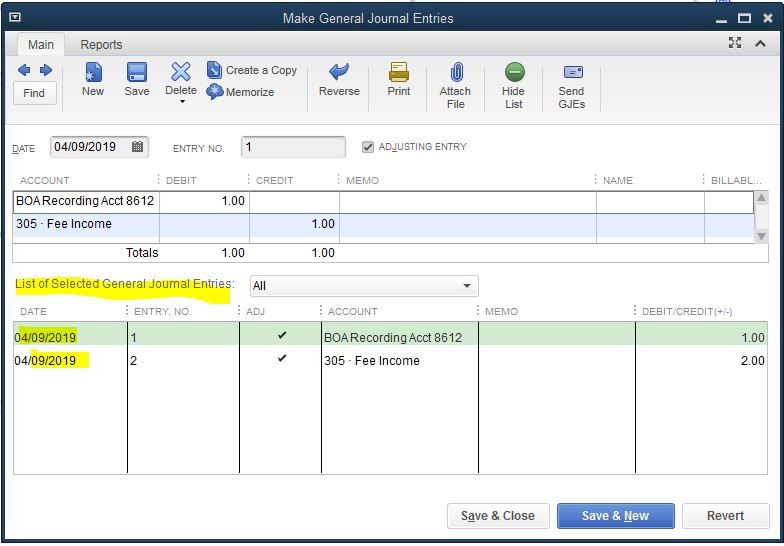This screenshot has height=546, width=784.
Task: Click the Find button
Action: 34,93
